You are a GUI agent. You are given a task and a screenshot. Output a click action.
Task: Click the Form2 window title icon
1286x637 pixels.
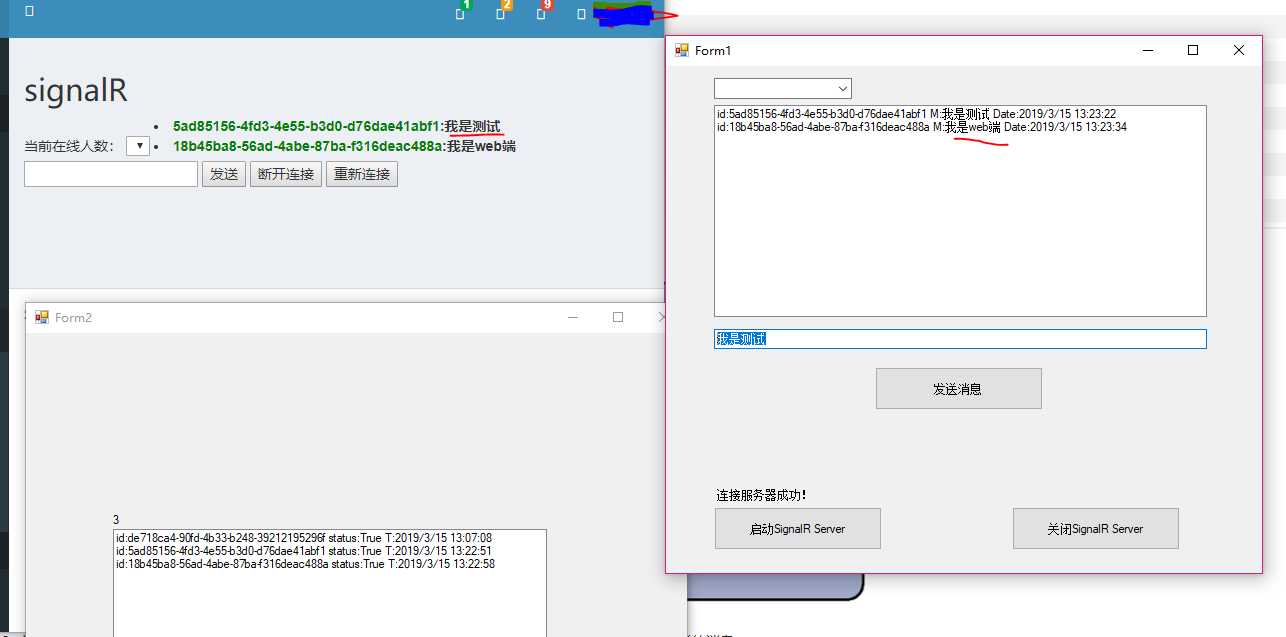[x=42, y=317]
